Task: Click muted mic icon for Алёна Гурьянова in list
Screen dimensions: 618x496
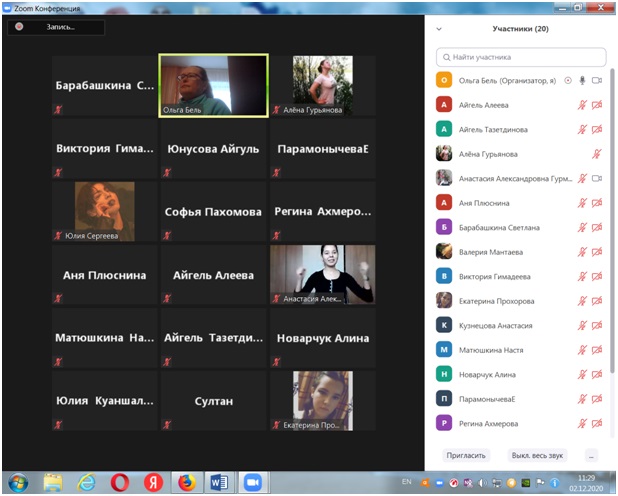Action: (597, 154)
